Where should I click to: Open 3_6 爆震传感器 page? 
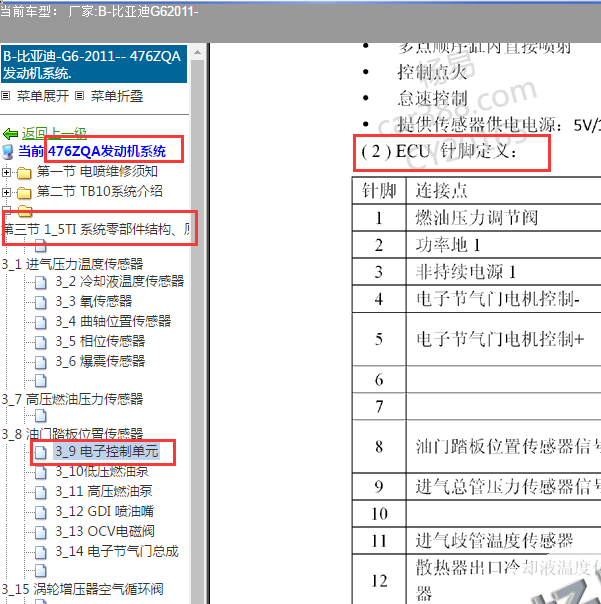tap(100, 361)
